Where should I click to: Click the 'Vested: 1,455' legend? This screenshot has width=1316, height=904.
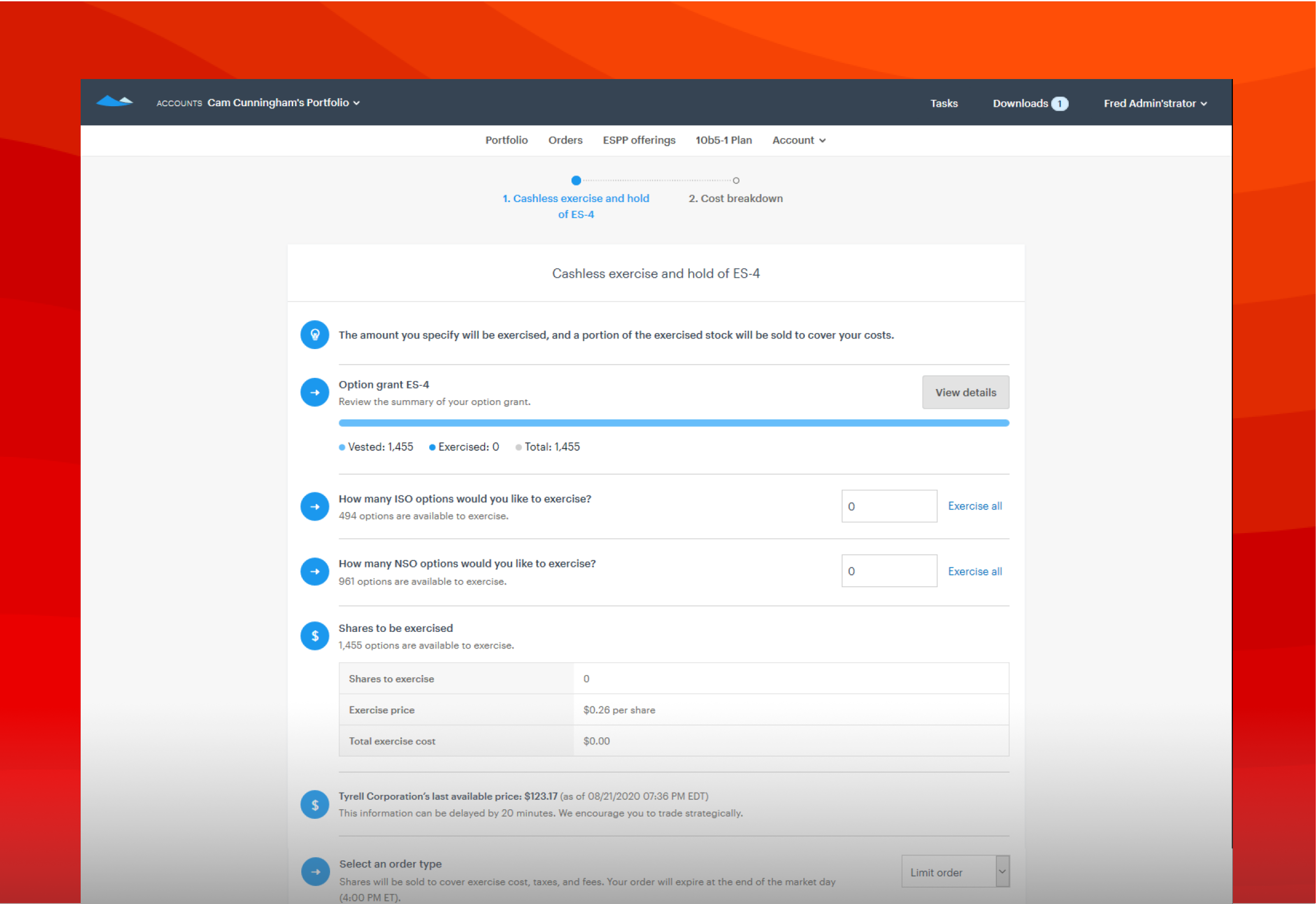(376, 446)
